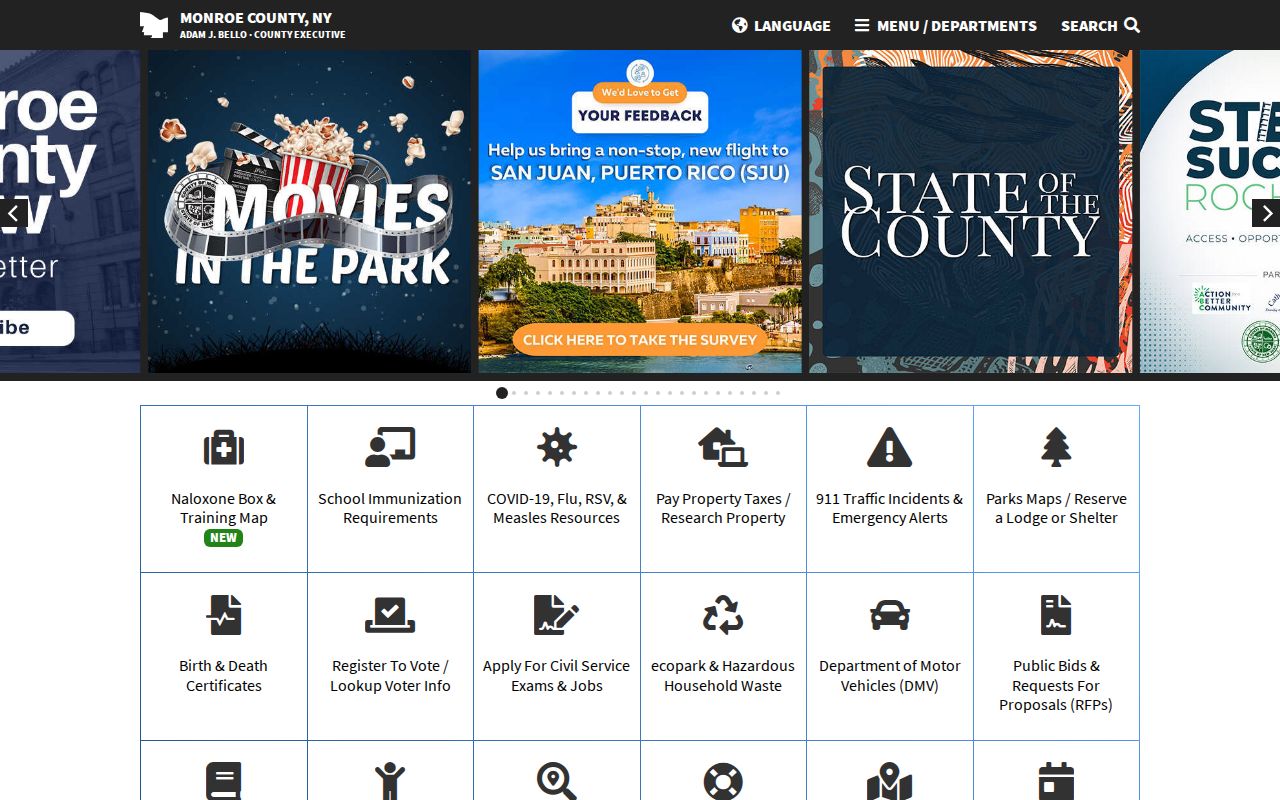The image size is (1280, 800).
Task: Go to previous carousel slide arrow
Action: (13, 213)
